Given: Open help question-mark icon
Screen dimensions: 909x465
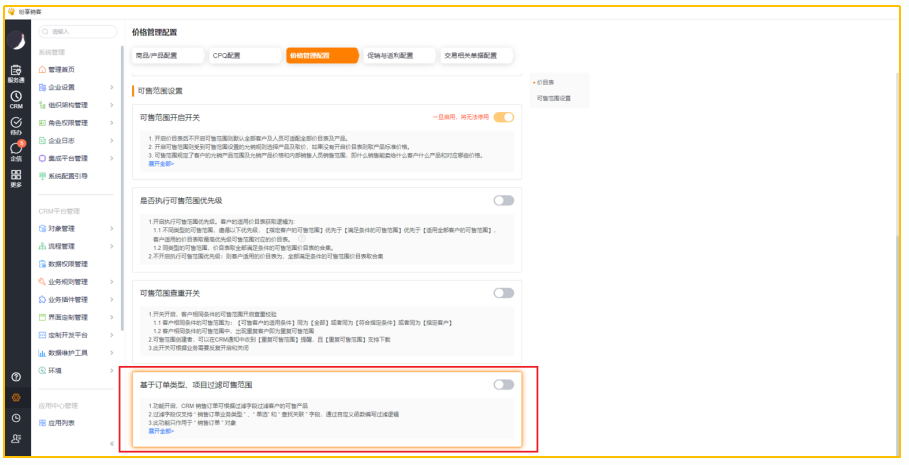Looking at the screenshot, I should point(16,377).
